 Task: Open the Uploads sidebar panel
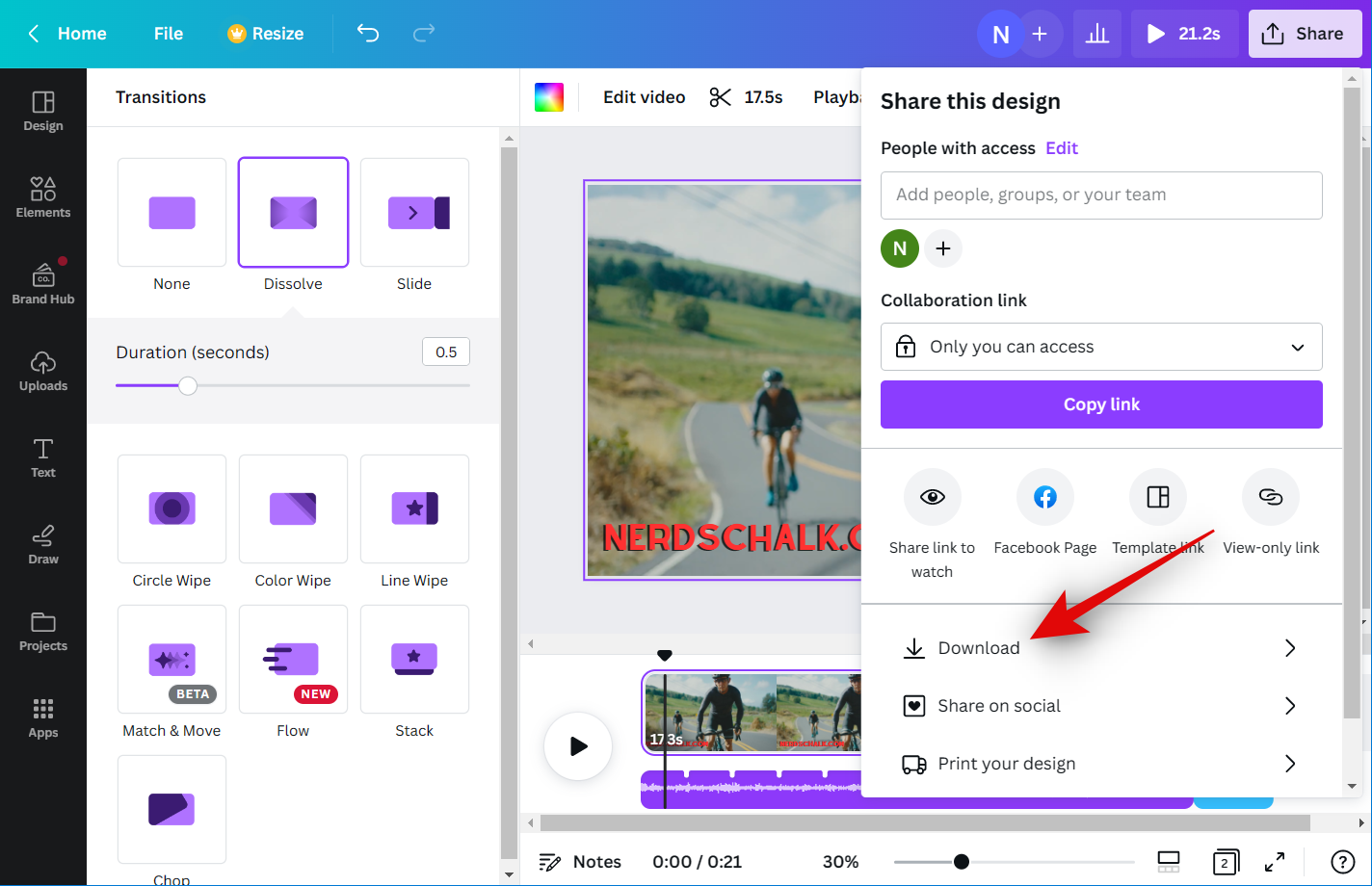pyautogui.click(x=43, y=371)
